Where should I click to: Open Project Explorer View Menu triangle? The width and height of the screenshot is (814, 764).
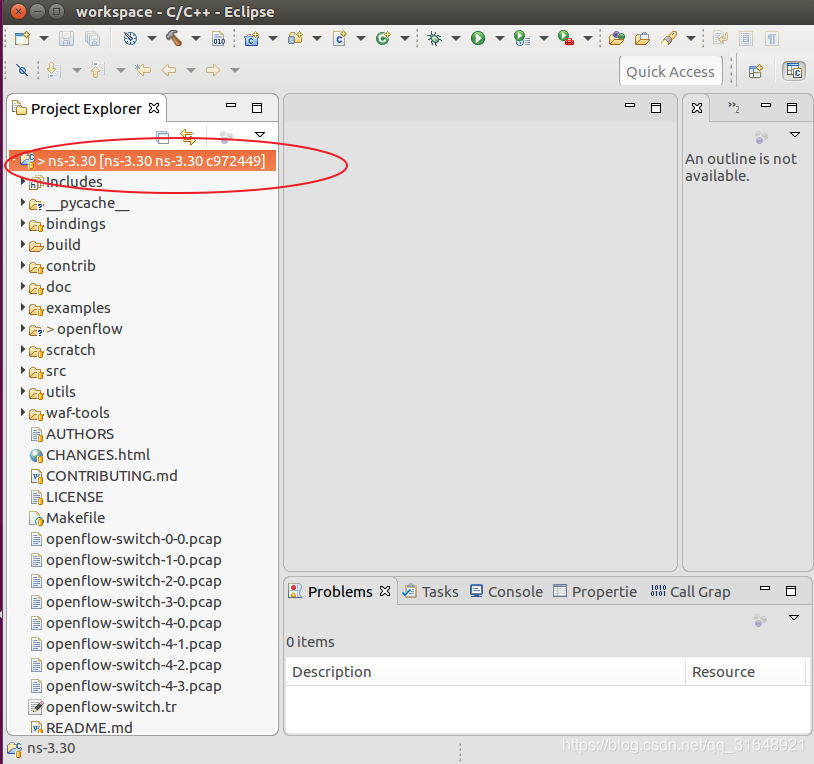pyautogui.click(x=260, y=135)
